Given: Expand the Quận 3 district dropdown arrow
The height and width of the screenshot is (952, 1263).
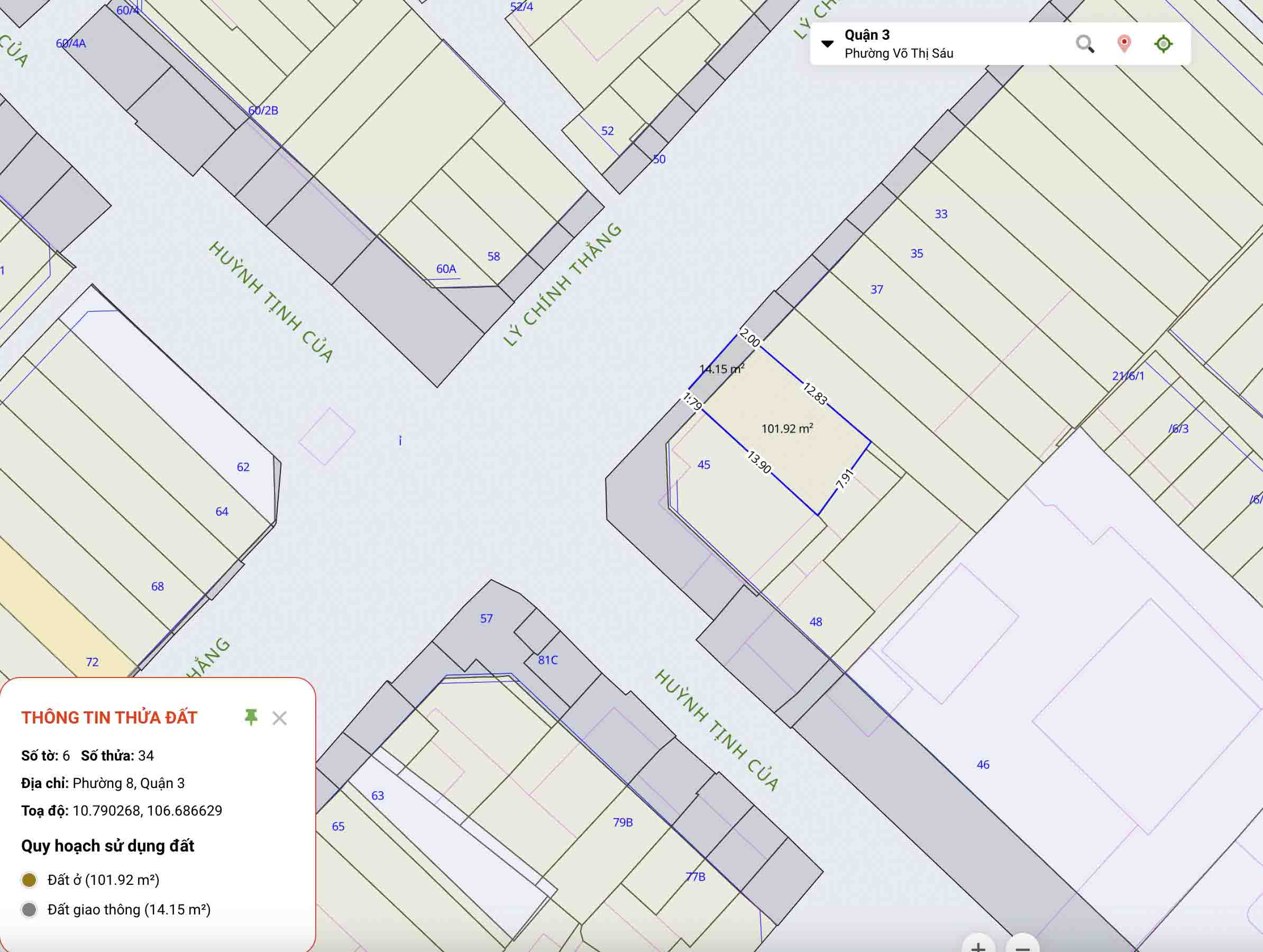Looking at the screenshot, I should click(x=827, y=43).
